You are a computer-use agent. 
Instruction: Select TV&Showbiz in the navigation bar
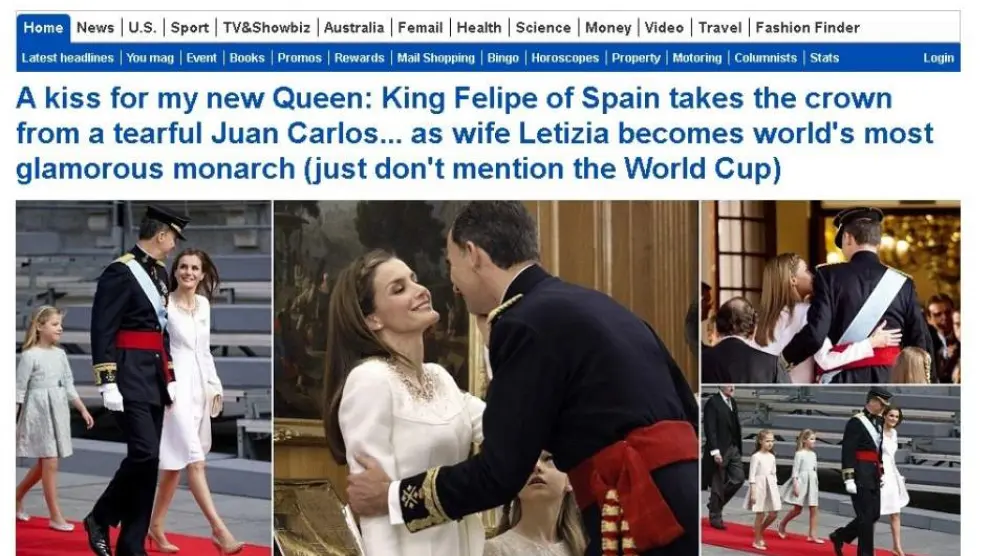click(266, 28)
